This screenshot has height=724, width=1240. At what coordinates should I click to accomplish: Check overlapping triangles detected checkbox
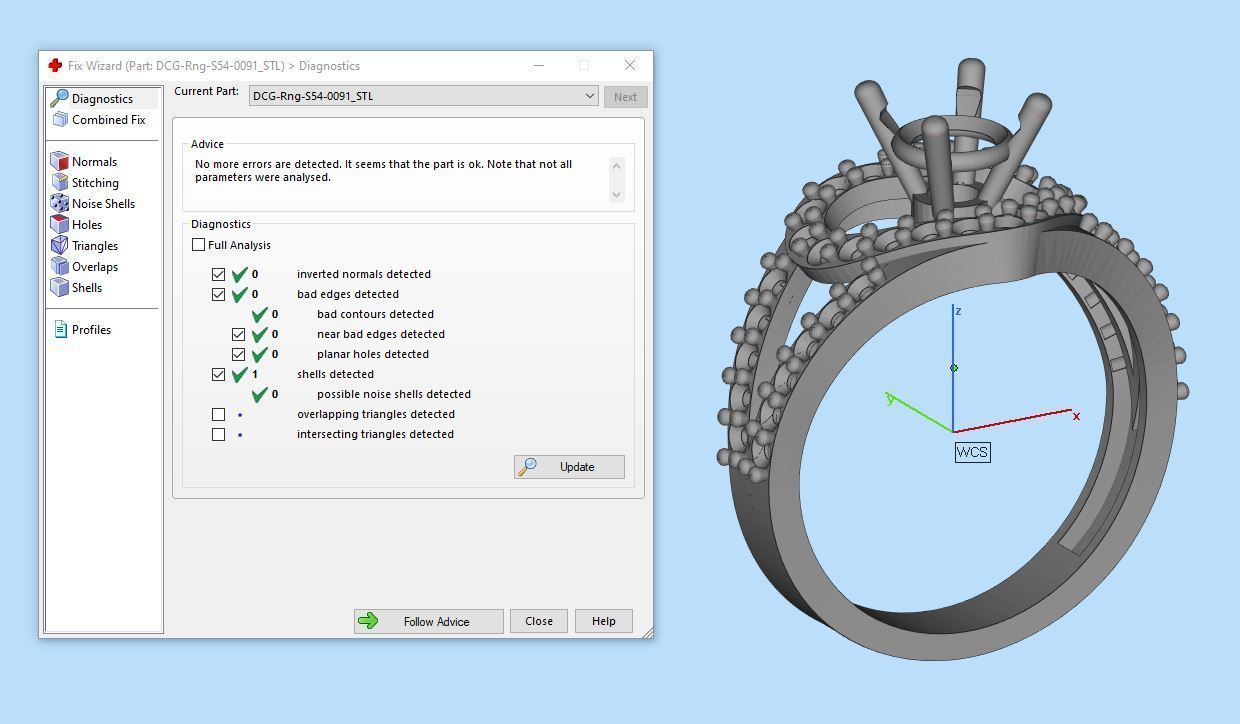coord(218,414)
